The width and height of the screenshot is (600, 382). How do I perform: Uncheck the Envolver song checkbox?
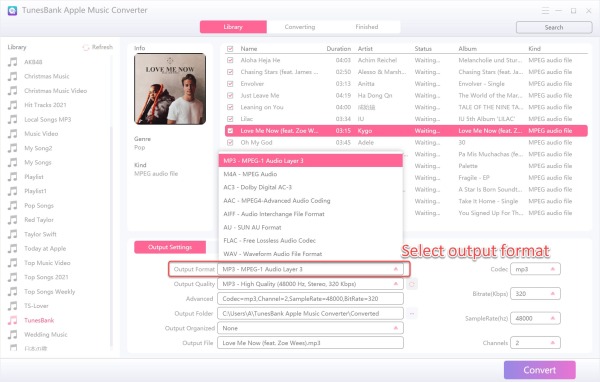230,84
